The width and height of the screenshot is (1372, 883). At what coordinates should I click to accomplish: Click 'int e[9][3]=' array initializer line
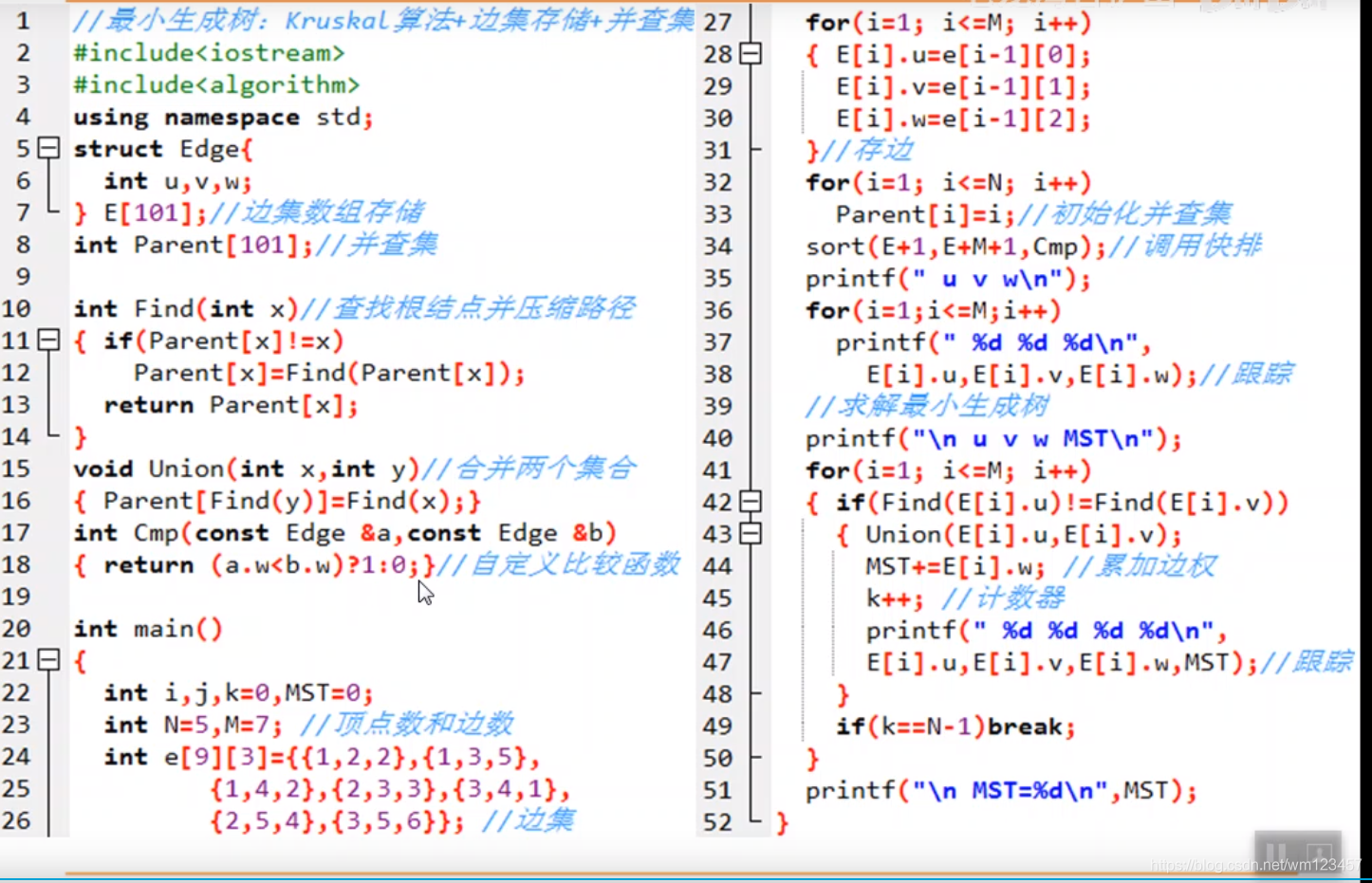322,757
